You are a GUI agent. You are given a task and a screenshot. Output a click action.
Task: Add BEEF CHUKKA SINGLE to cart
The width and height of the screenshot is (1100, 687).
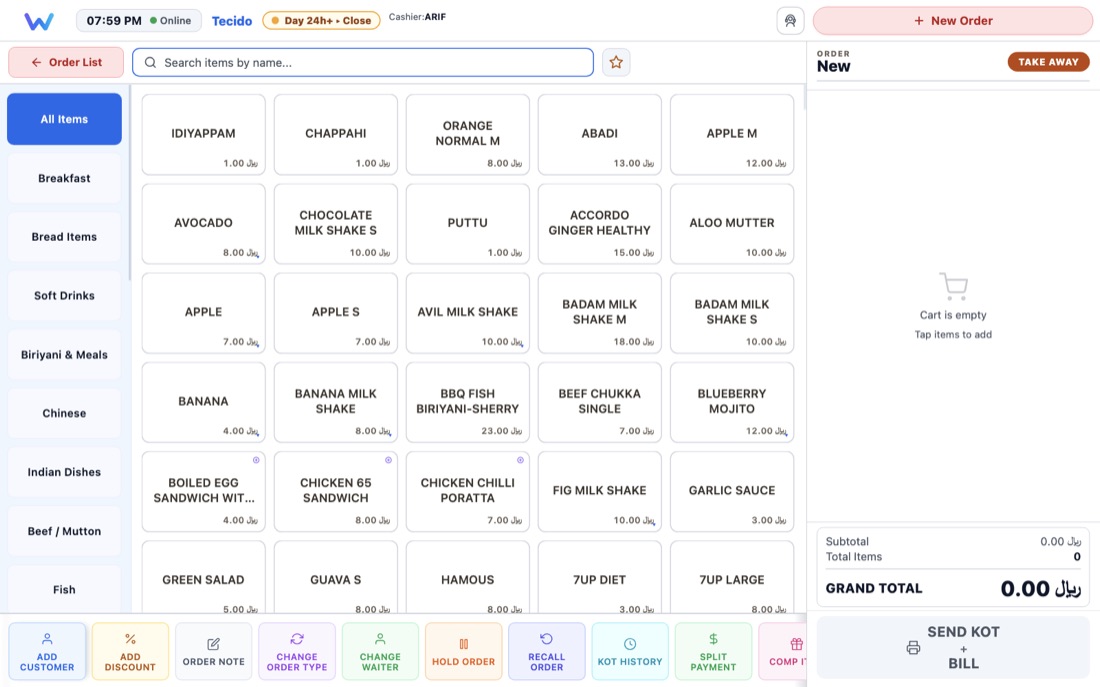[600, 402]
